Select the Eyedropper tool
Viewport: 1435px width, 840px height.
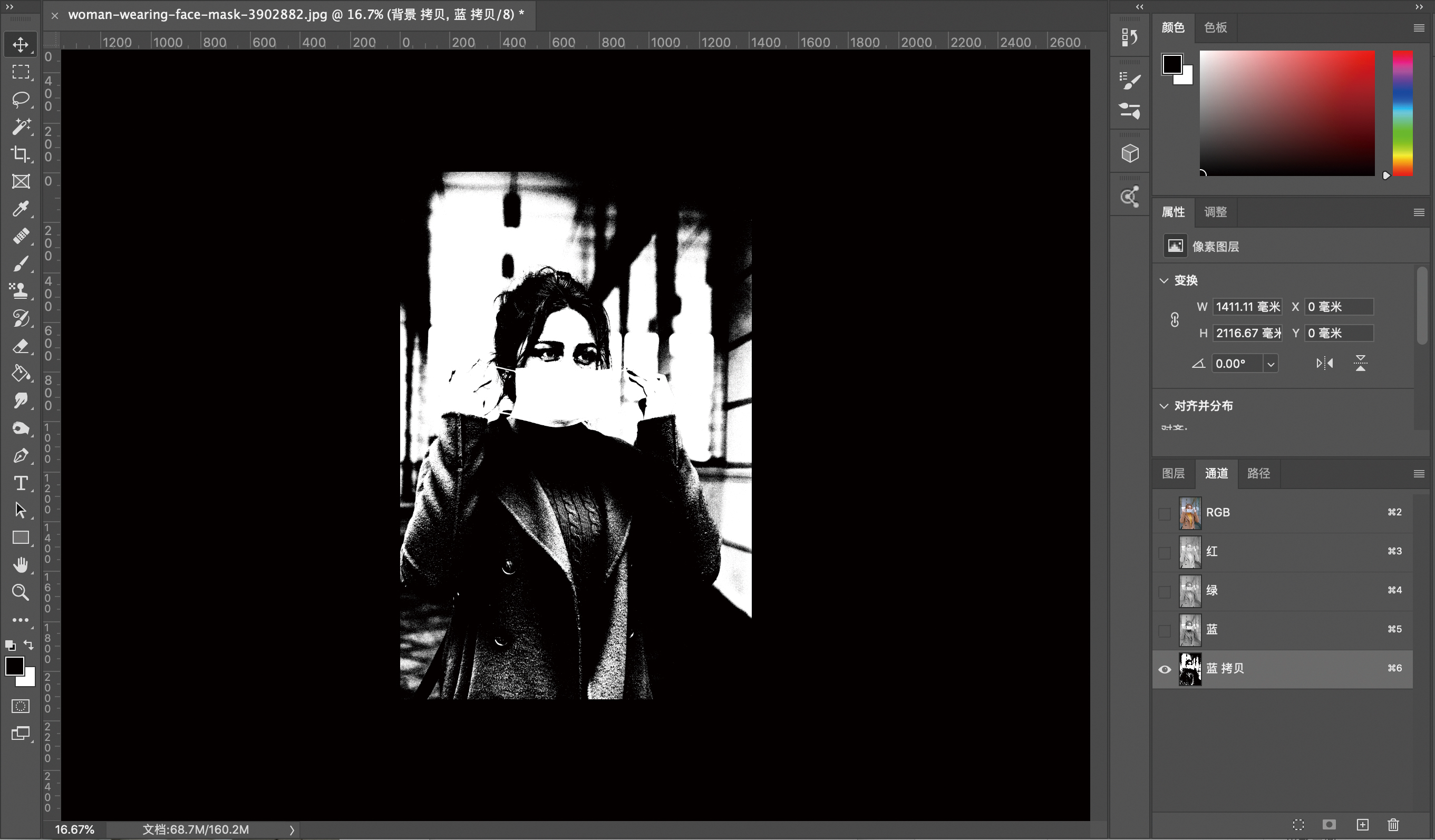coord(21,209)
